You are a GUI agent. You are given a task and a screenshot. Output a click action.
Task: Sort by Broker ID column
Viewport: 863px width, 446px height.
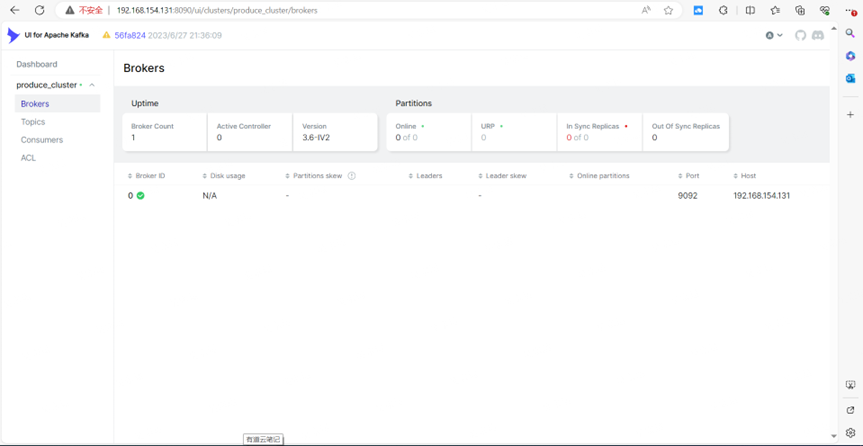coord(146,176)
